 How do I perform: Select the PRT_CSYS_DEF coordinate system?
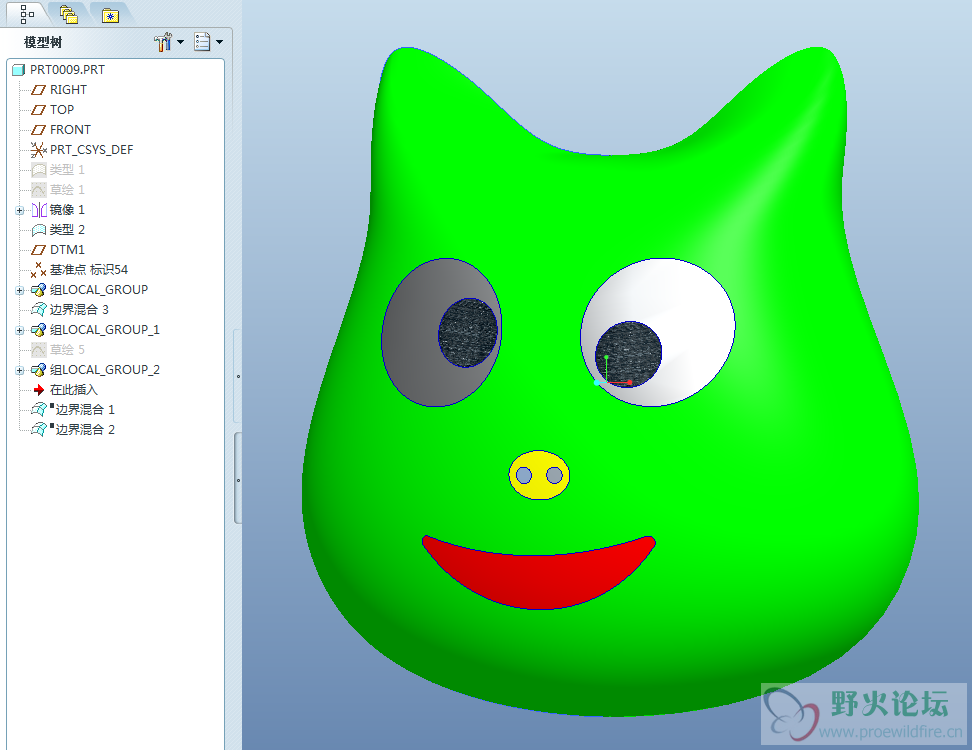point(90,150)
